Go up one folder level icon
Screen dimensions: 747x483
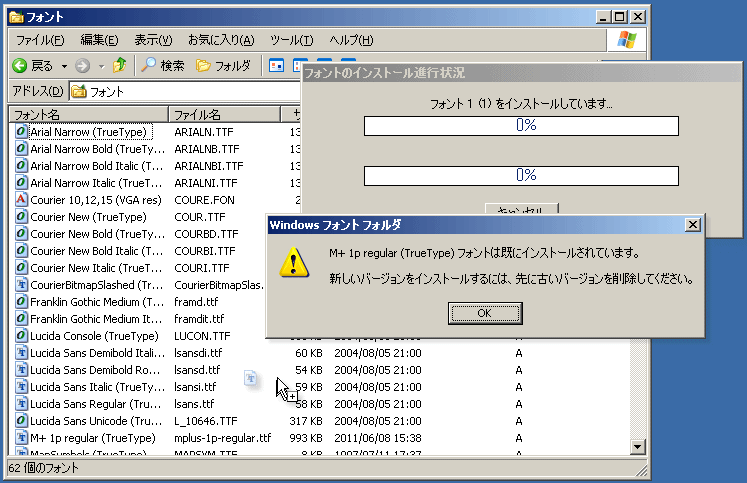(x=119, y=65)
